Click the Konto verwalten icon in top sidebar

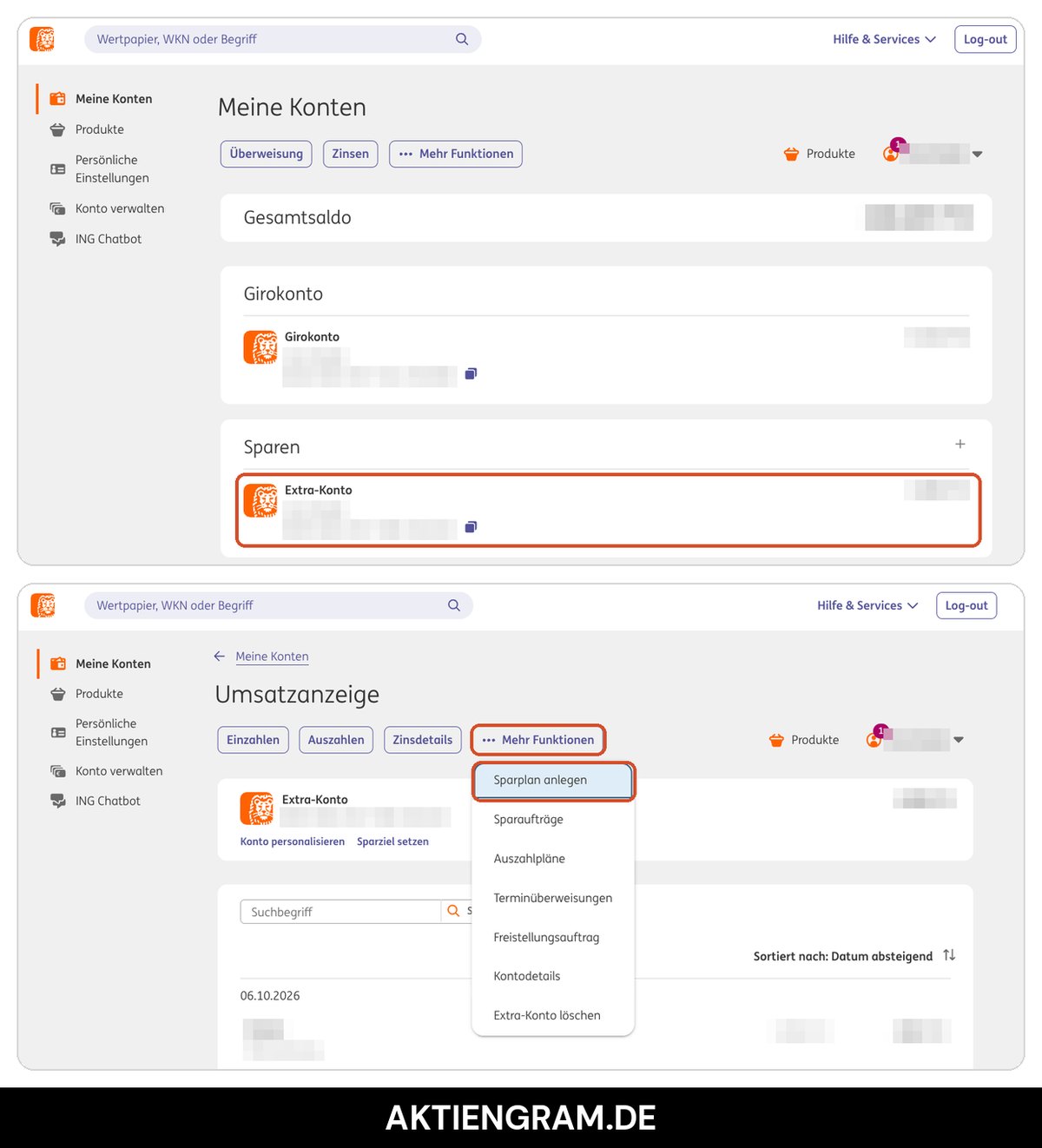pos(57,208)
